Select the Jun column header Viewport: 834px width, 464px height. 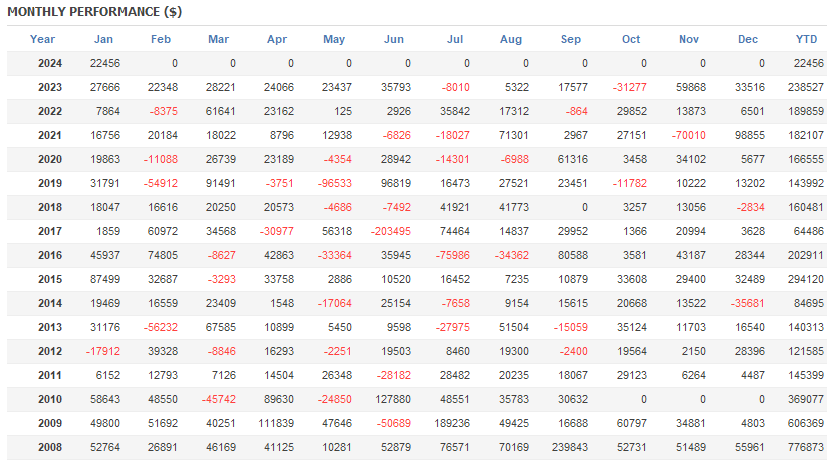pyautogui.click(x=394, y=39)
